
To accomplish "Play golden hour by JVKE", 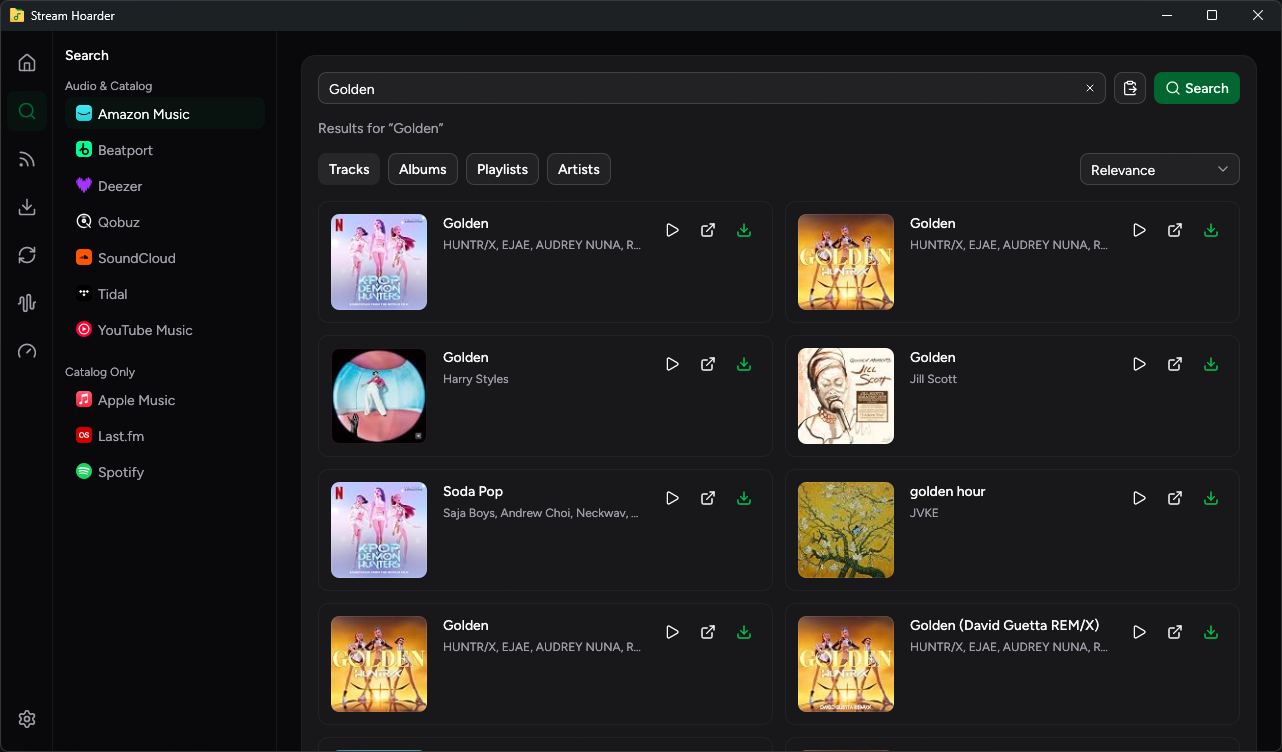I will (x=1139, y=498).
